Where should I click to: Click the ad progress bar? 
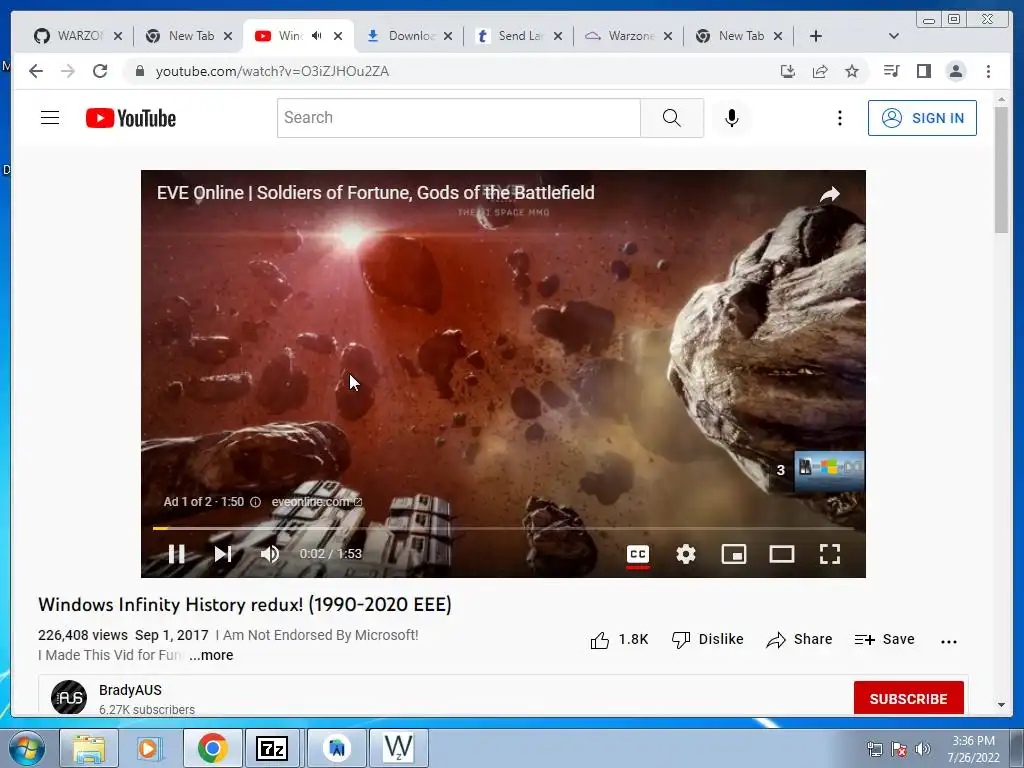pyautogui.click(x=503, y=528)
